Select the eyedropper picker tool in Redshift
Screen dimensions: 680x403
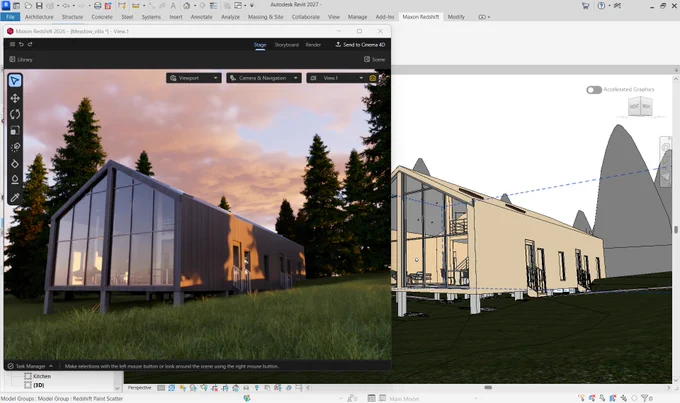[x=15, y=197]
